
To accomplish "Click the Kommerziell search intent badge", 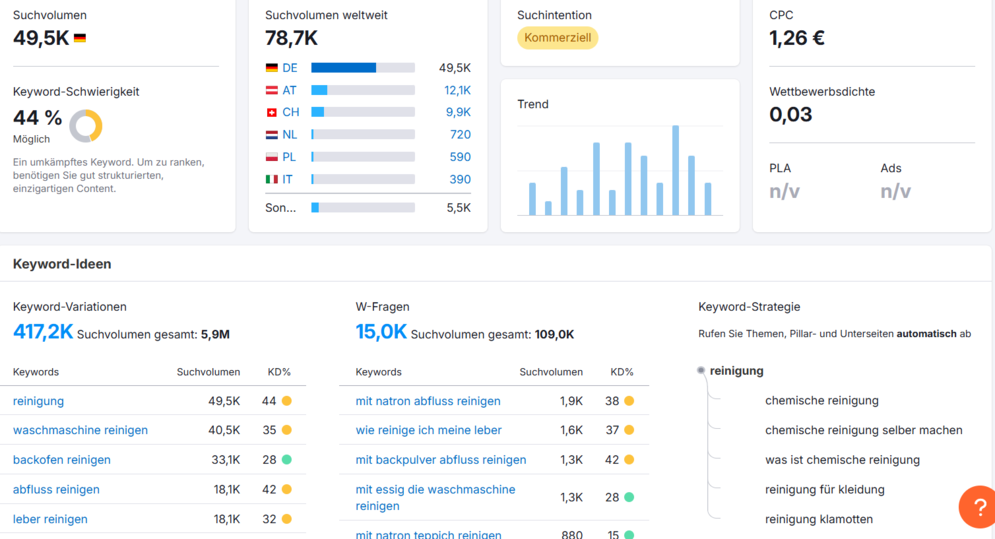I will pos(557,38).
